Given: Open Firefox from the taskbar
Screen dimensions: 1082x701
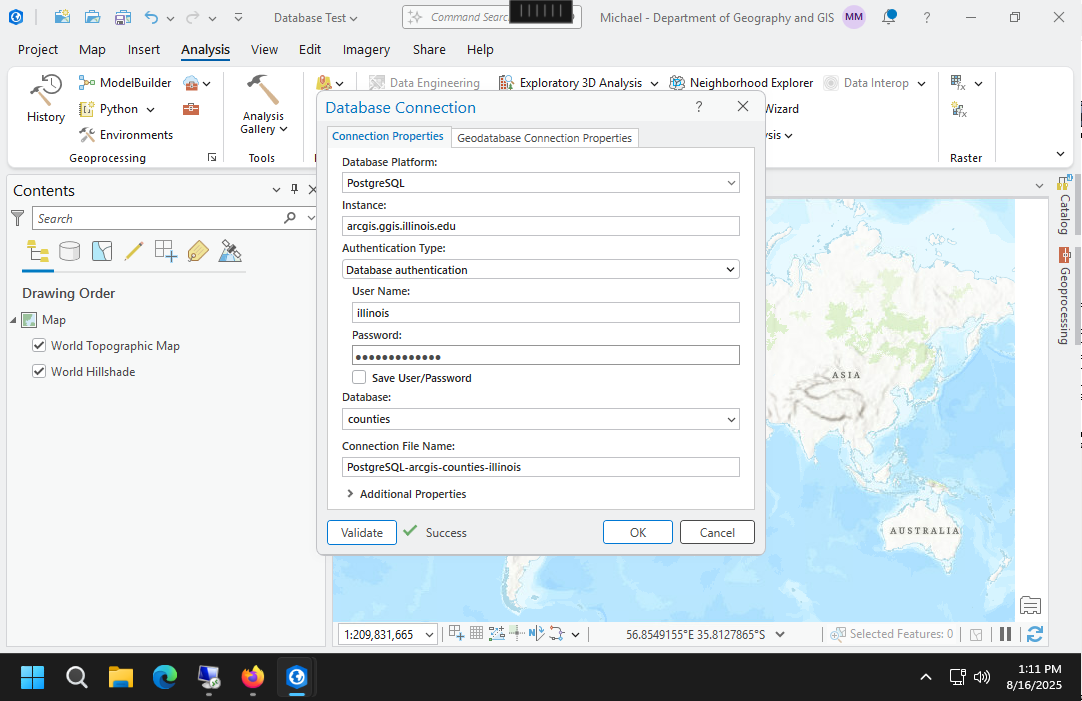Looking at the screenshot, I should click(x=252, y=678).
